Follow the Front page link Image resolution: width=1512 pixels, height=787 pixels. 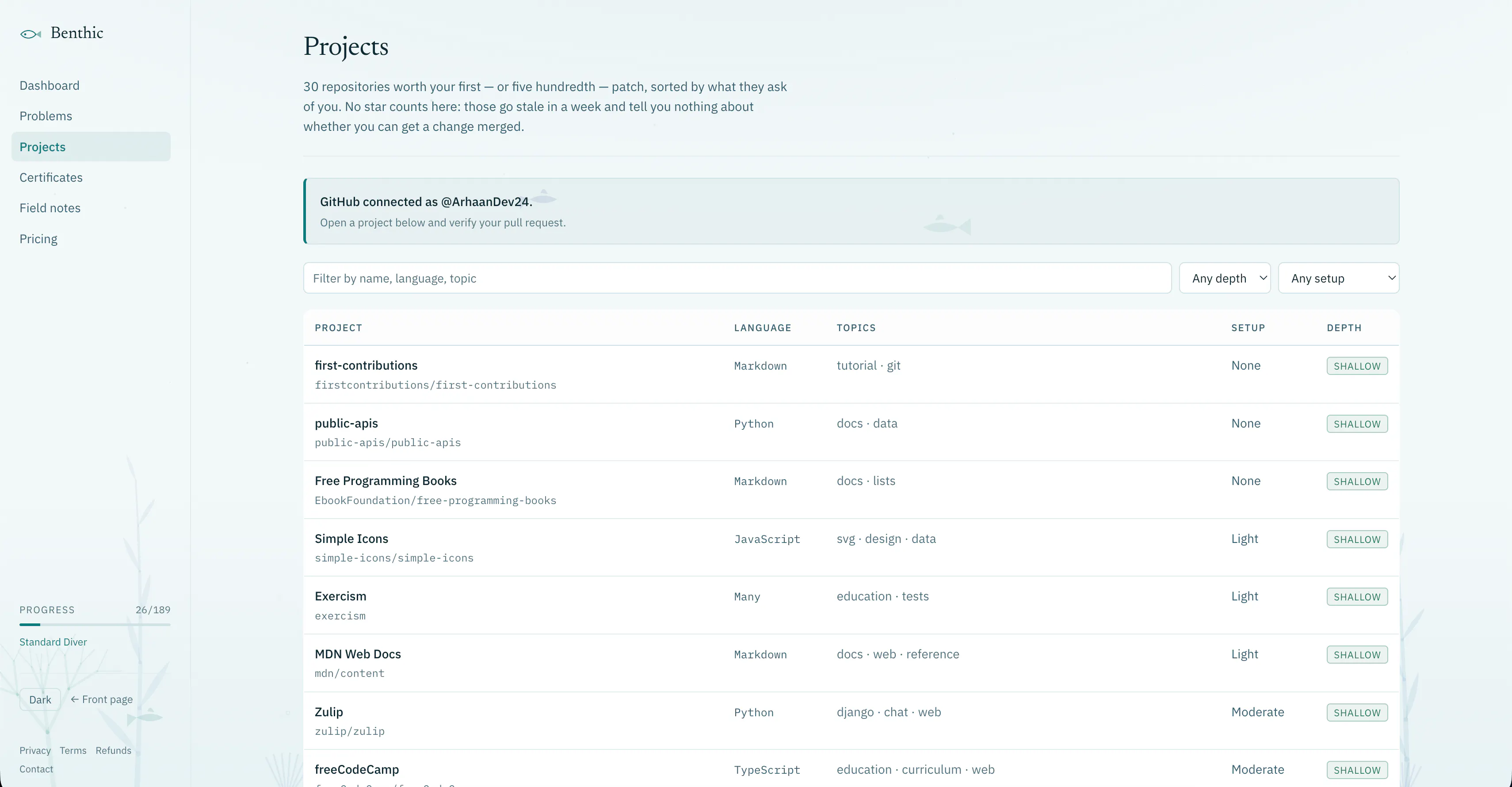[x=102, y=699]
